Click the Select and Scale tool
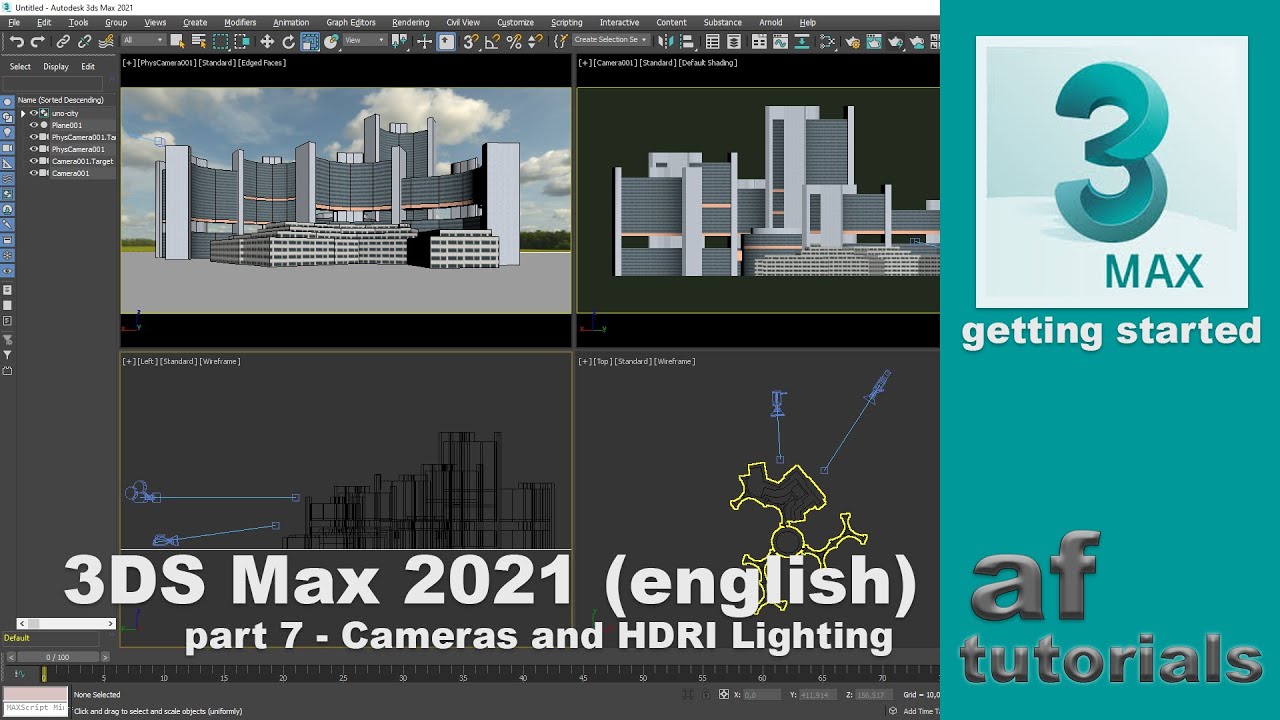The height and width of the screenshot is (720, 1280). click(310, 41)
